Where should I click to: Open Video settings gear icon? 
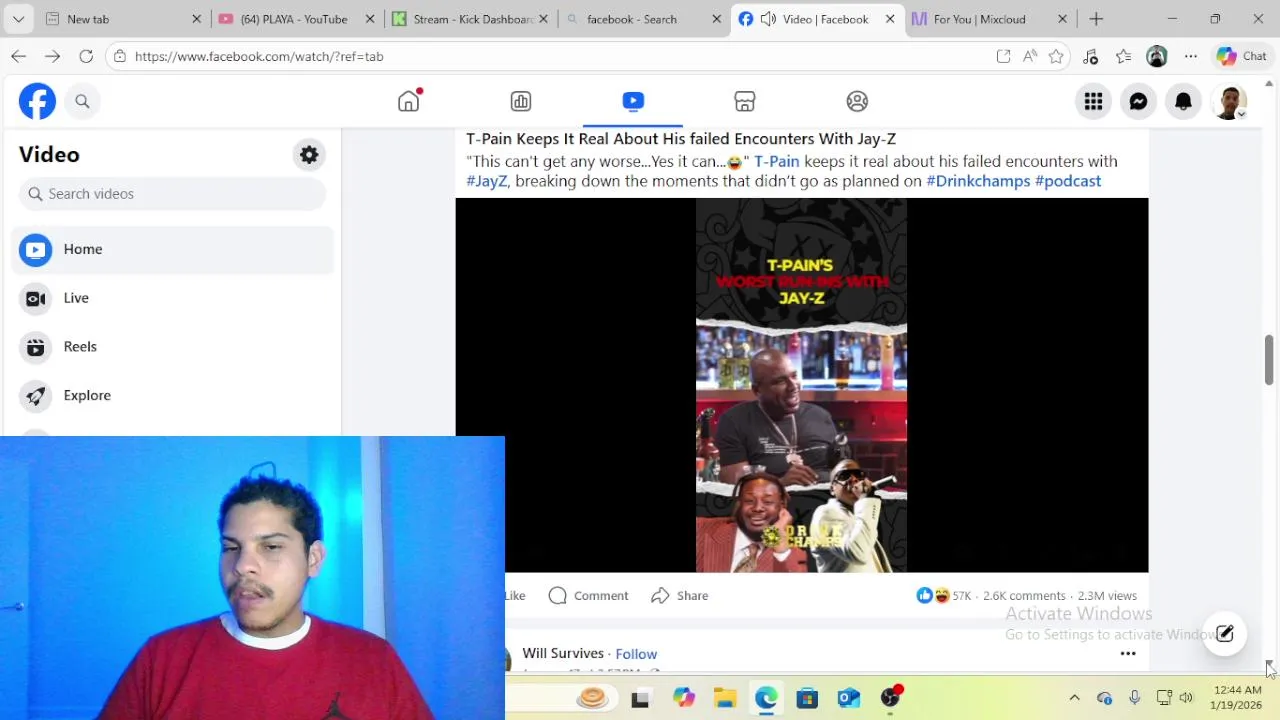pos(309,155)
